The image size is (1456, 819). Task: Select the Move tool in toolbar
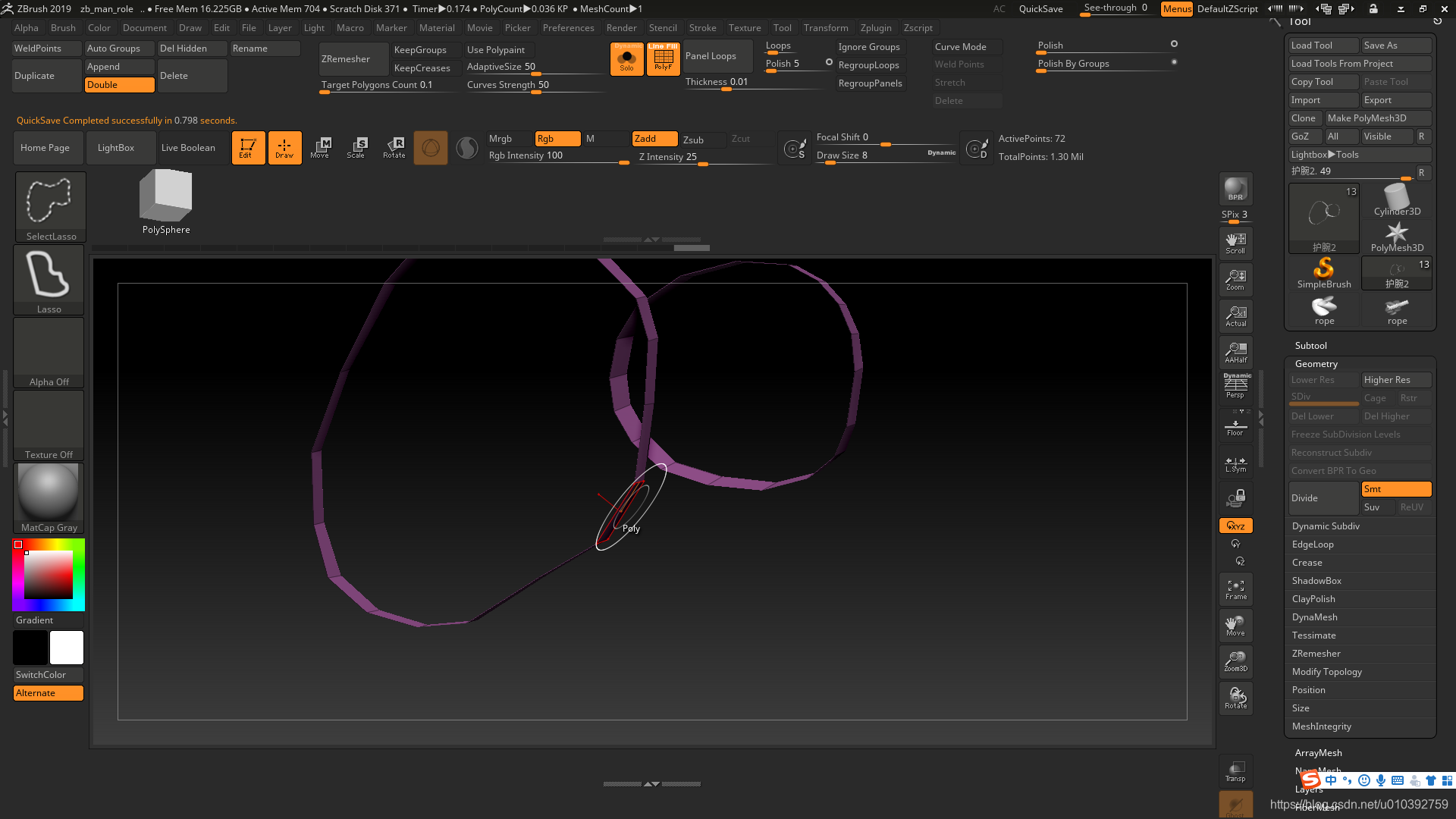(x=320, y=147)
